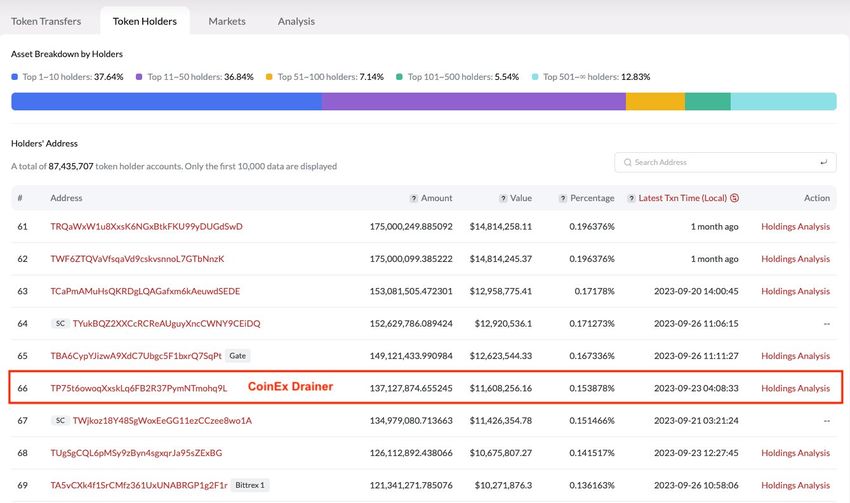
Task: Click the SC badge on row 67
Action: (58, 421)
